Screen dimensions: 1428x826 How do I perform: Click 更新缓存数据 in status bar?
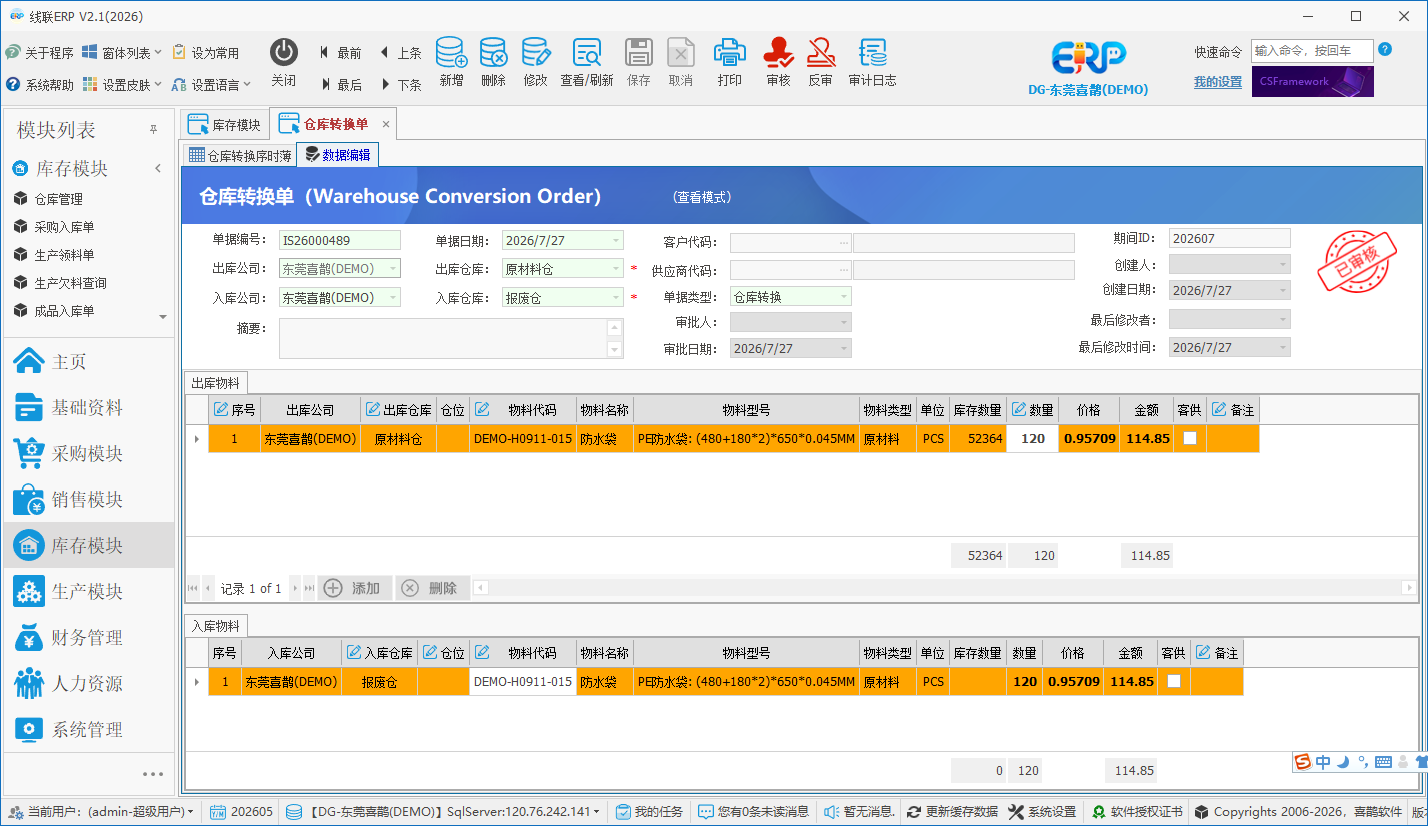[953, 812]
